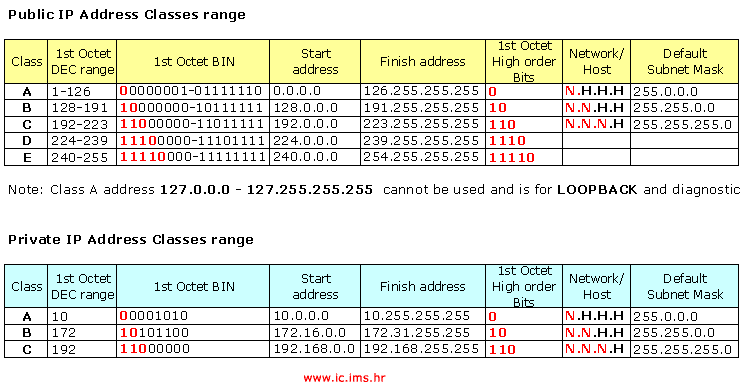Click Public table "1st Octet BIN" header

[x=194, y=62]
